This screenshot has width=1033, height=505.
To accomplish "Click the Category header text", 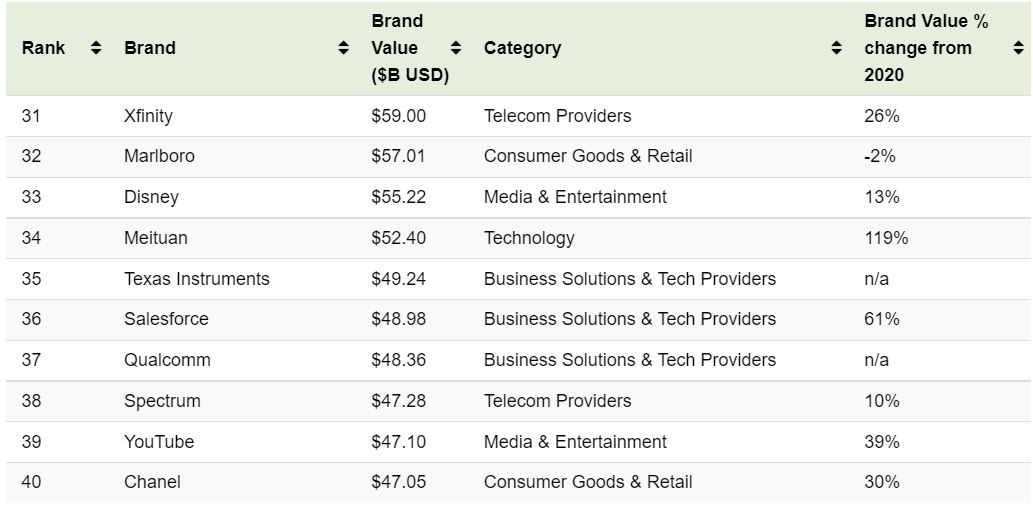I will click(522, 48).
